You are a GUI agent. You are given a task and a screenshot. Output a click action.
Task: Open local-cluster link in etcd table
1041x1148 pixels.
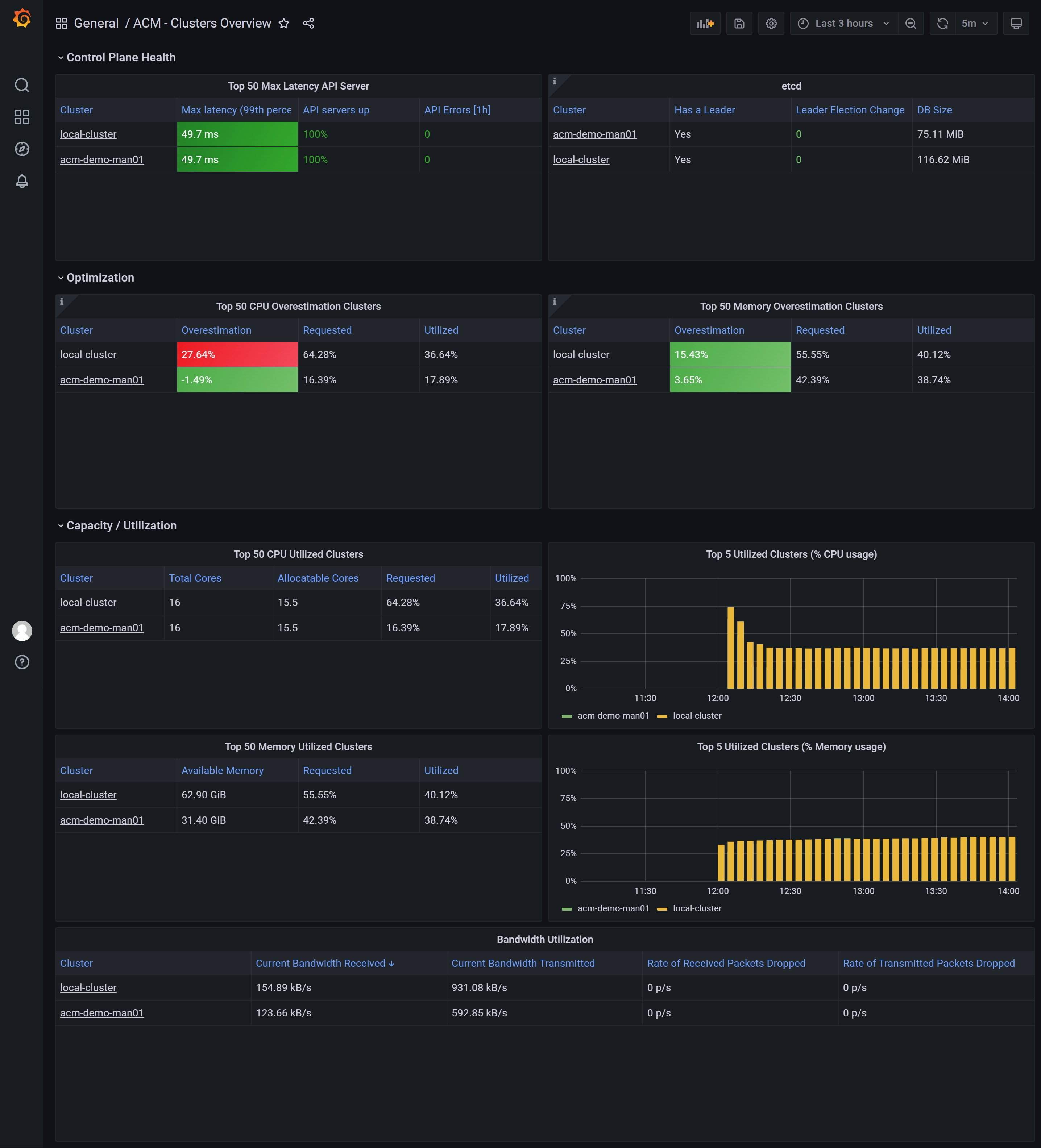click(581, 160)
